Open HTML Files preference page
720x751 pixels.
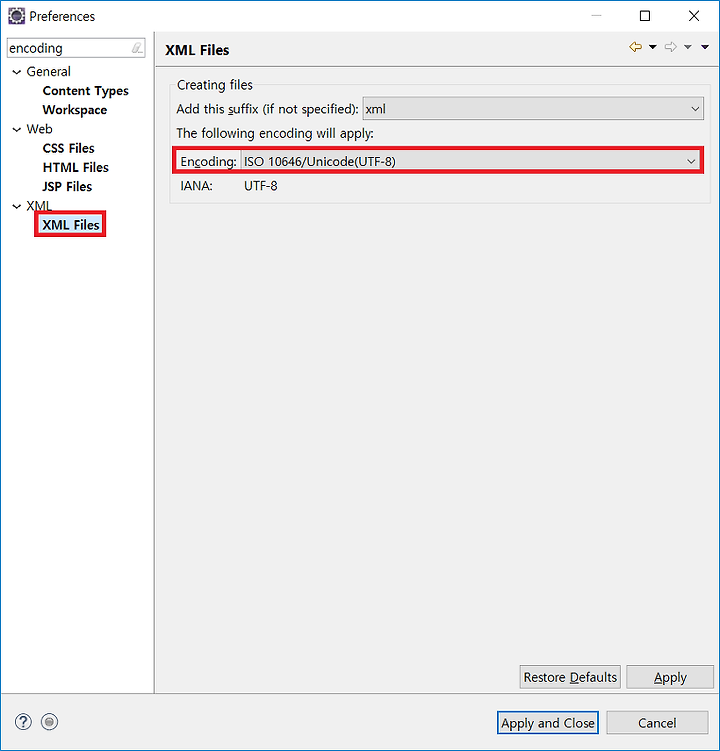76,168
